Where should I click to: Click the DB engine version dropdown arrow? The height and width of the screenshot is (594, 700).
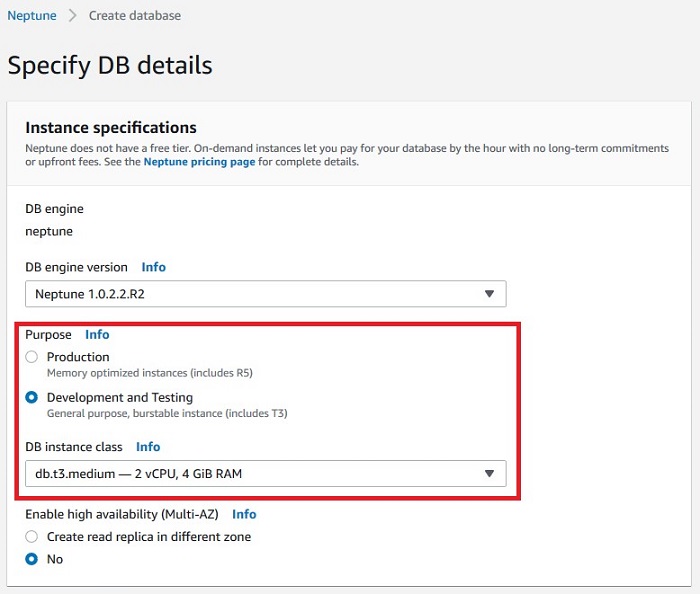(x=489, y=294)
